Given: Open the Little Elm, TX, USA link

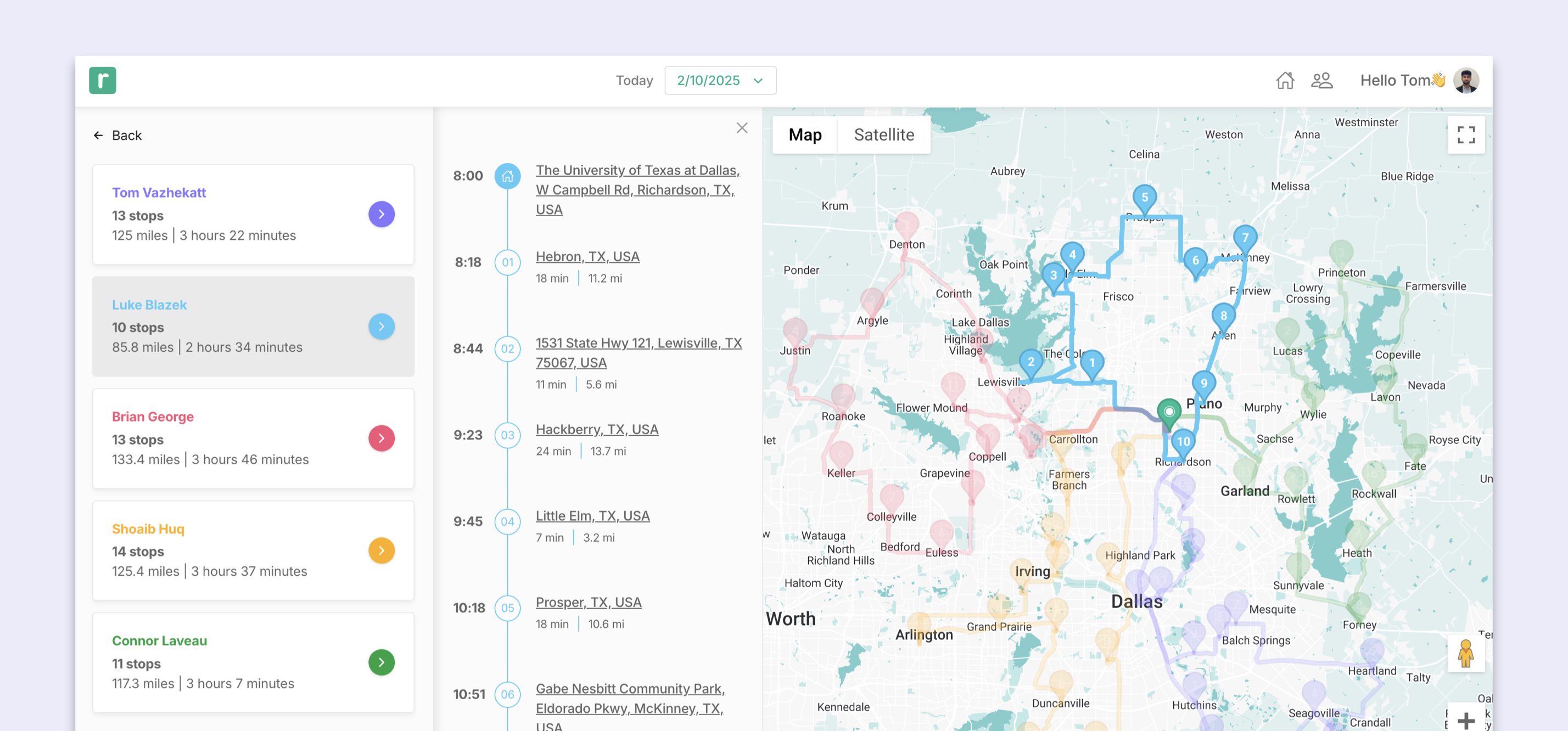Looking at the screenshot, I should click(592, 516).
